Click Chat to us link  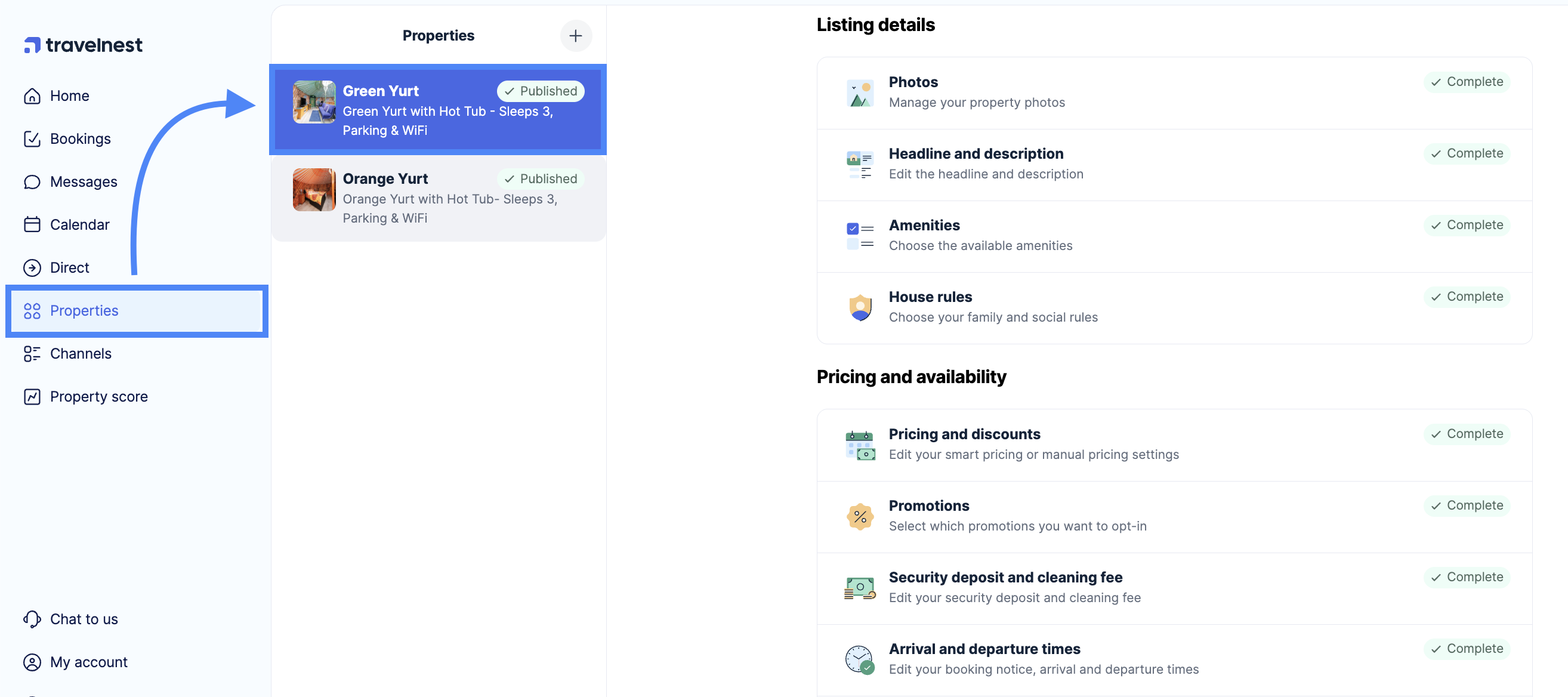click(x=84, y=619)
